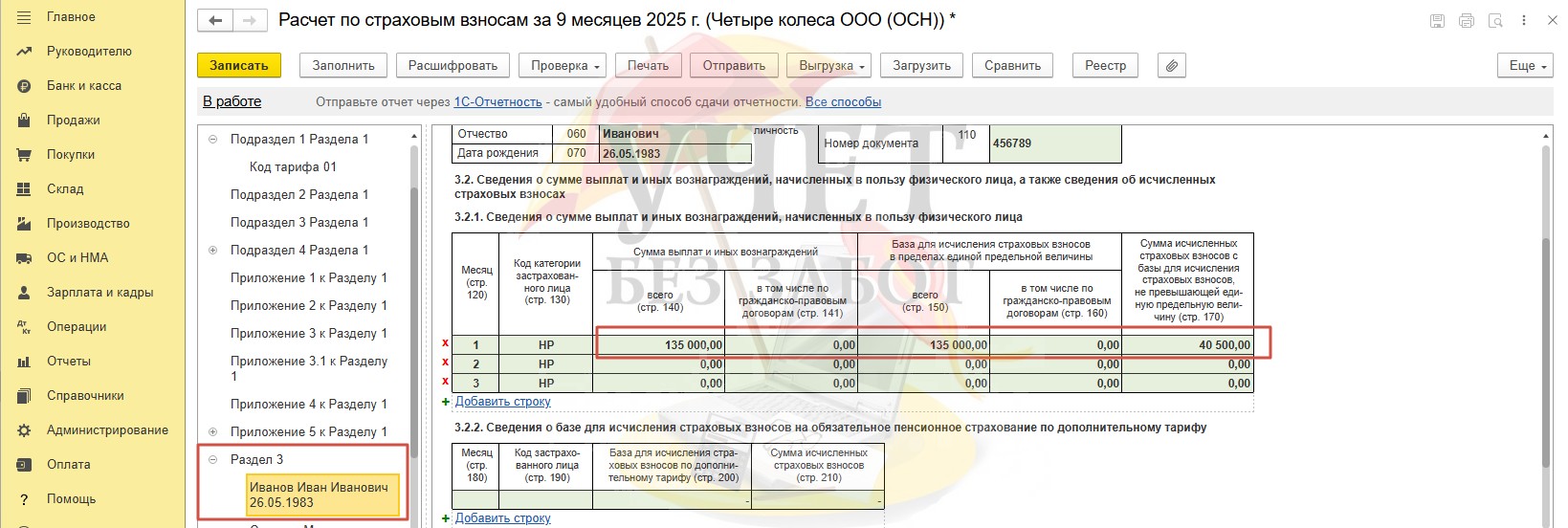The width and height of the screenshot is (1568, 528).
Task: Click the Заполнить button
Action: [x=343, y=65]
